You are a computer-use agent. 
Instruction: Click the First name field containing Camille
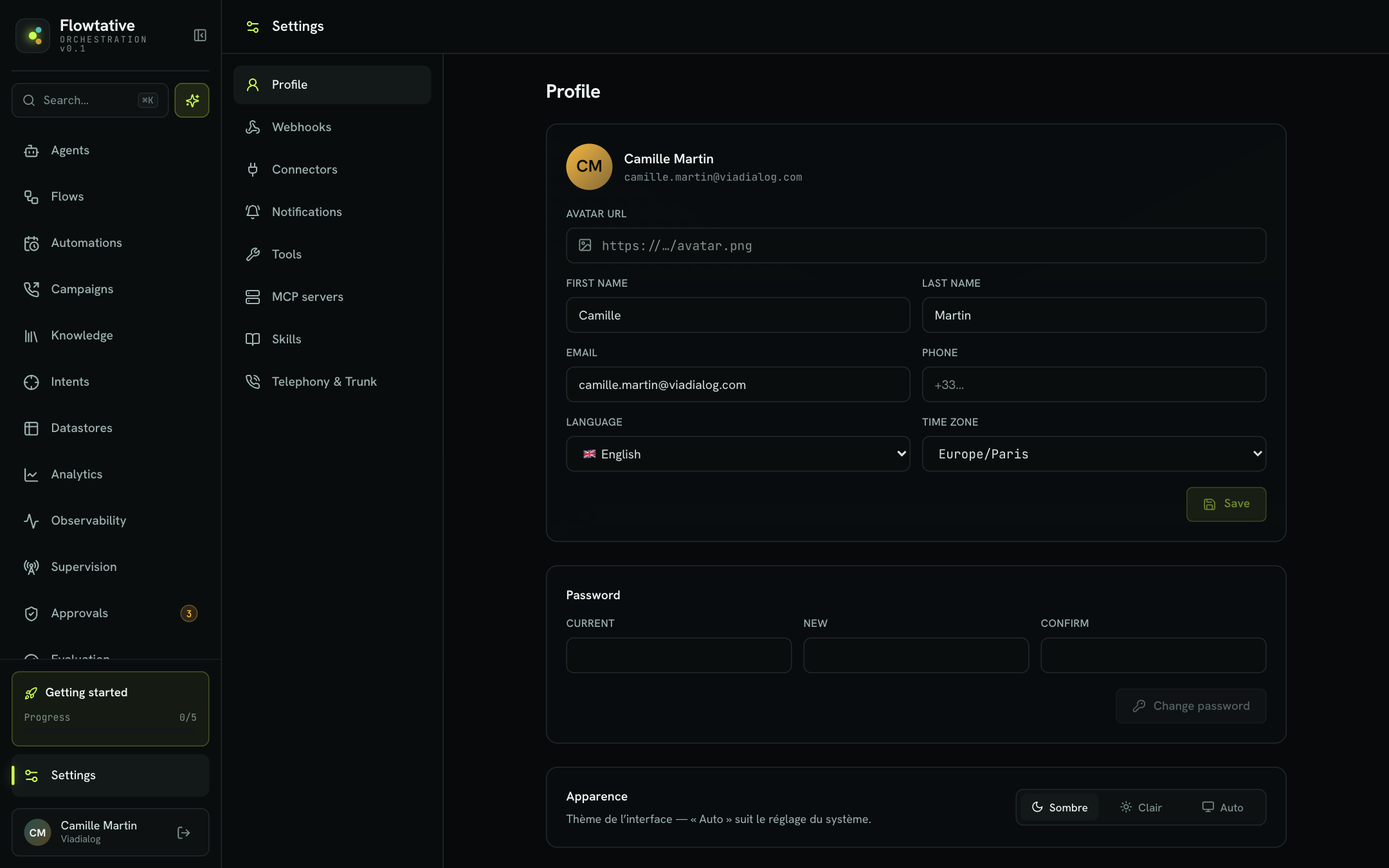(x=738, y=315)
